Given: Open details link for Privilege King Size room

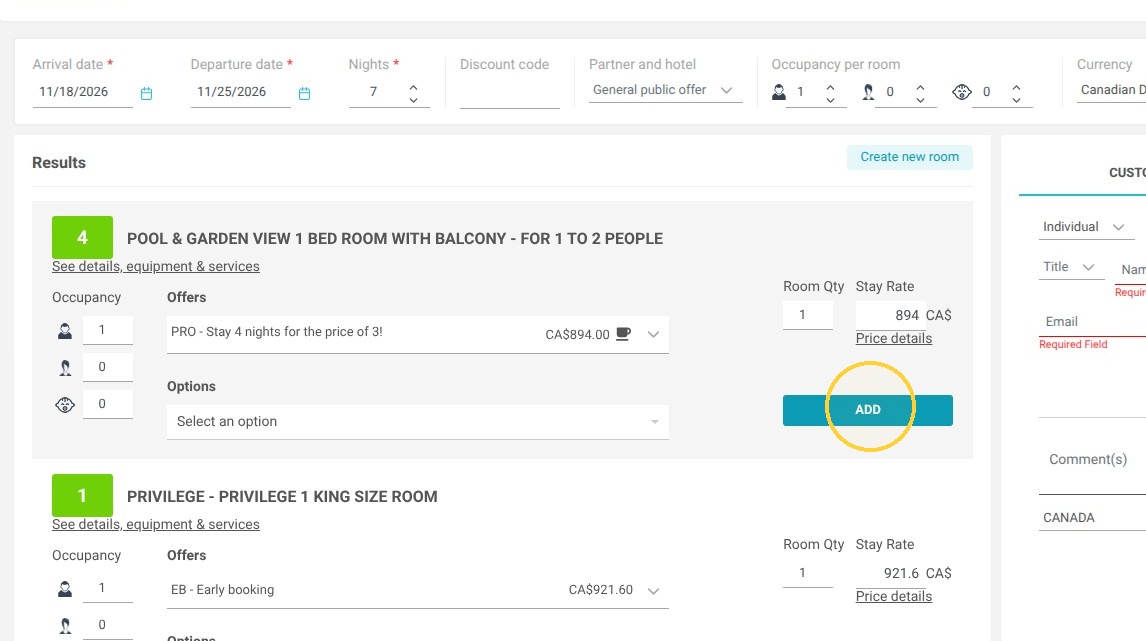Looking at the screenshot, I should point(156,525).
